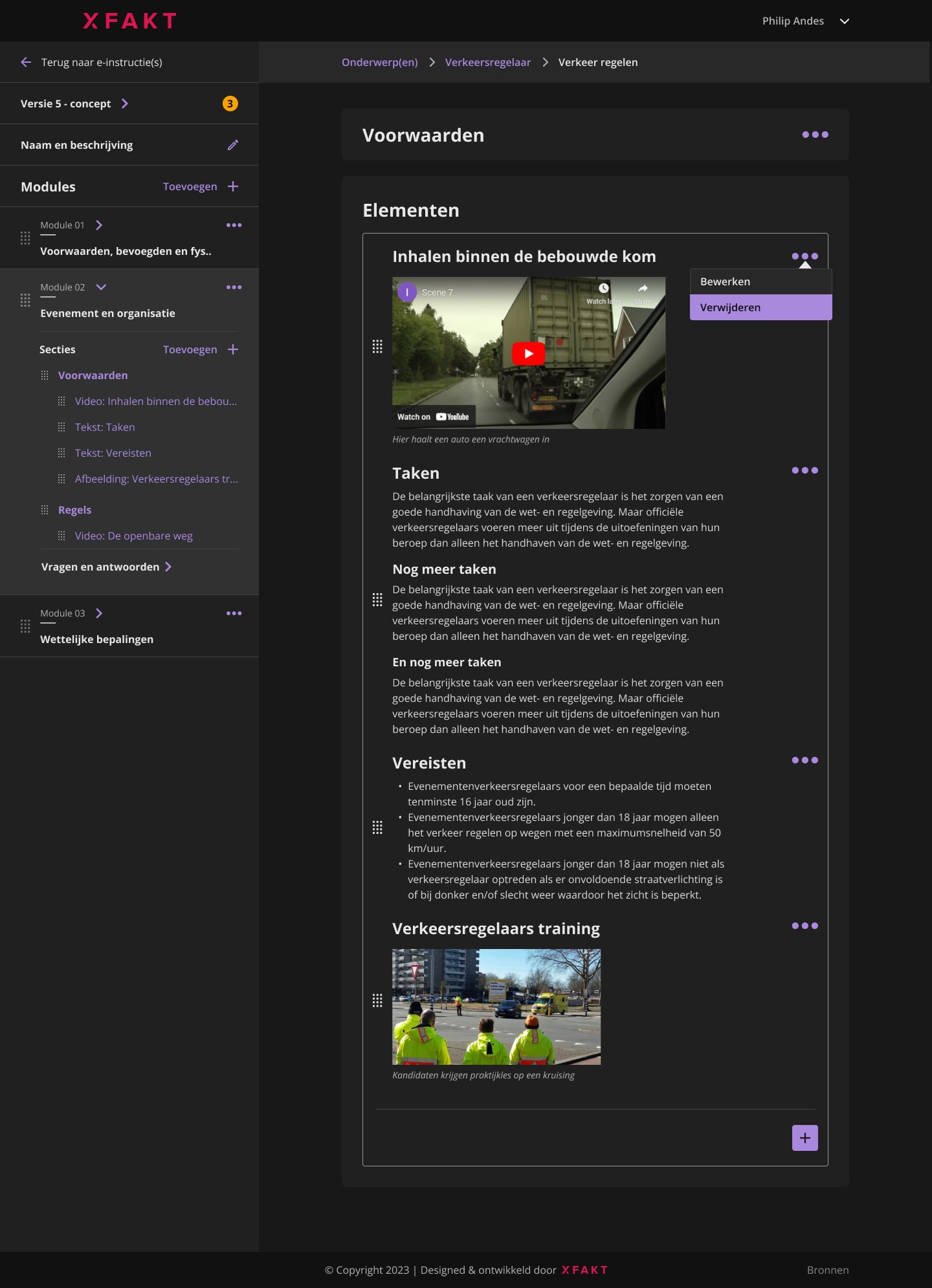
Task: Choose Verwijderen in context menu
Action: pos(761,307)
